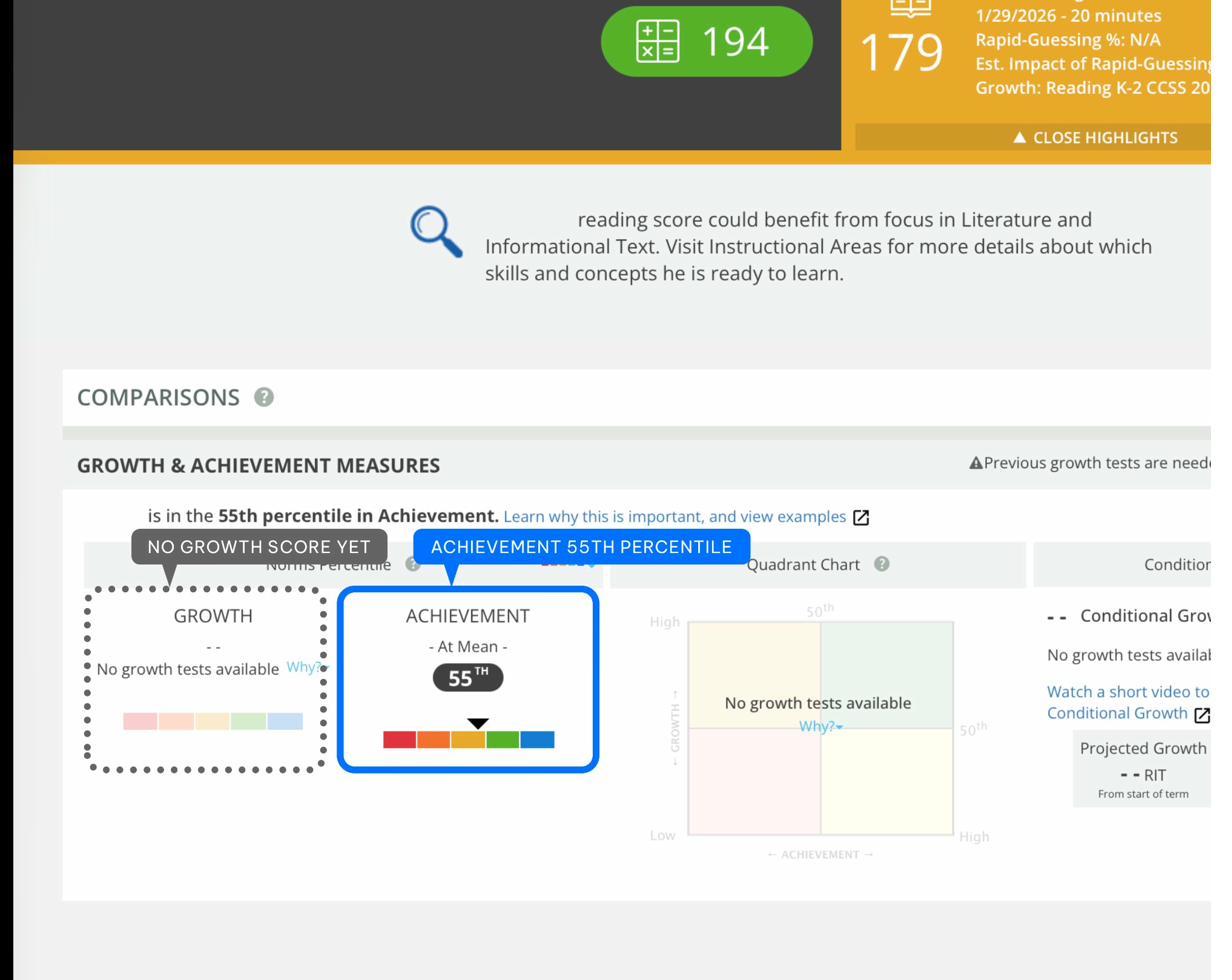Open 'Watch a short video' Conditional Growth link
1232x980 pixels.
(1127, 692)
